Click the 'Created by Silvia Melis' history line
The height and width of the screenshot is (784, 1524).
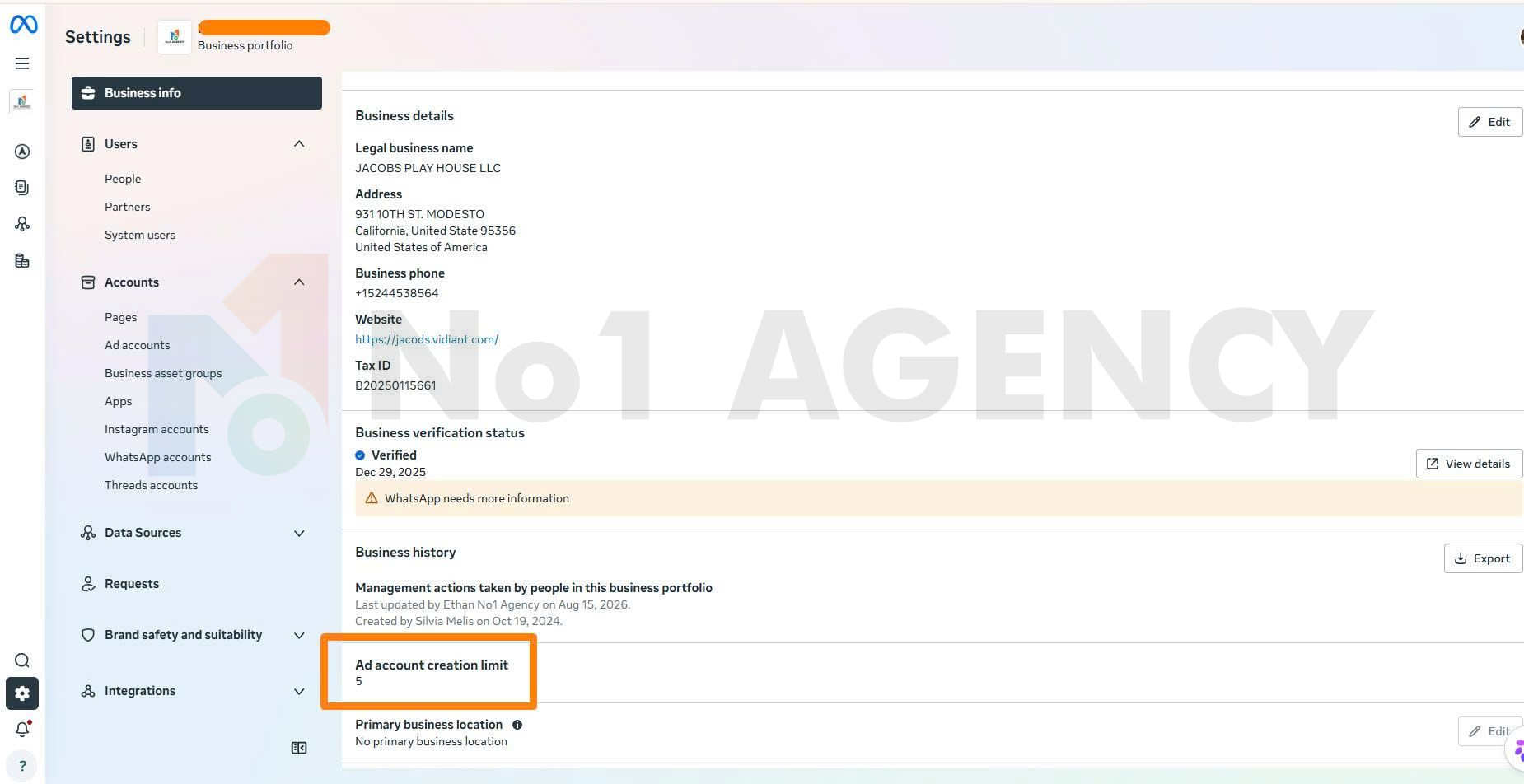459,621
